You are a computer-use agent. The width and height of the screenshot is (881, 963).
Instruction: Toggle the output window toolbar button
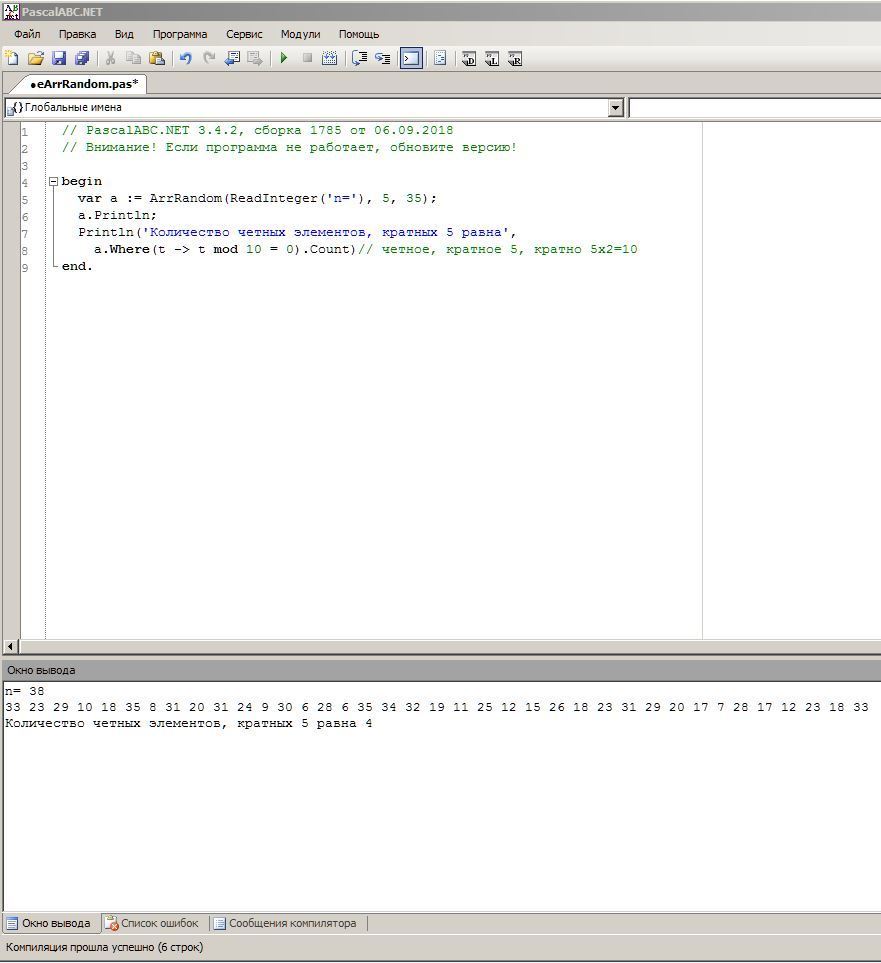coord(411,59)
